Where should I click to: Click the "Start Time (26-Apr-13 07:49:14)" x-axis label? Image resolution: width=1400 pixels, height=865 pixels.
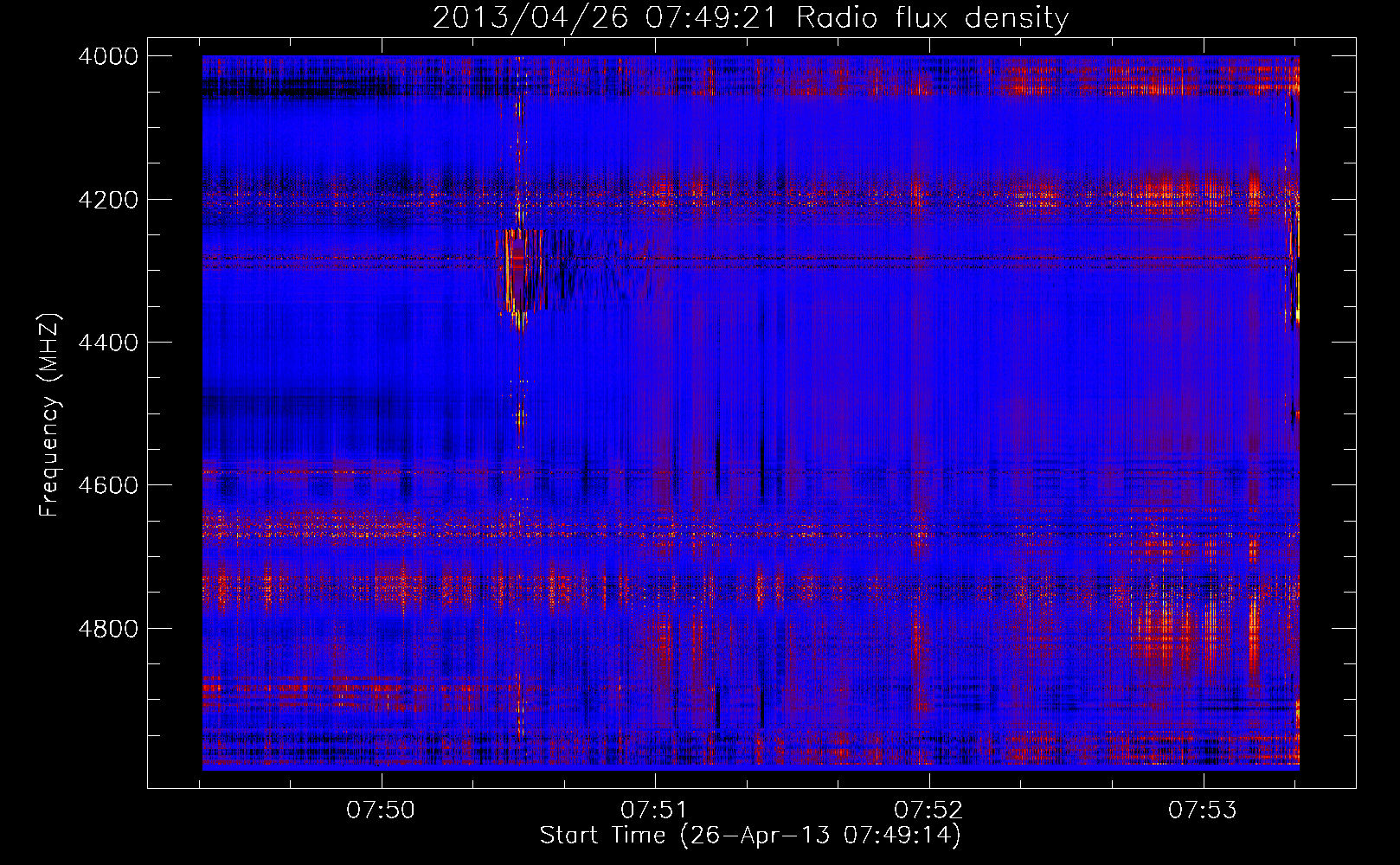750,836
